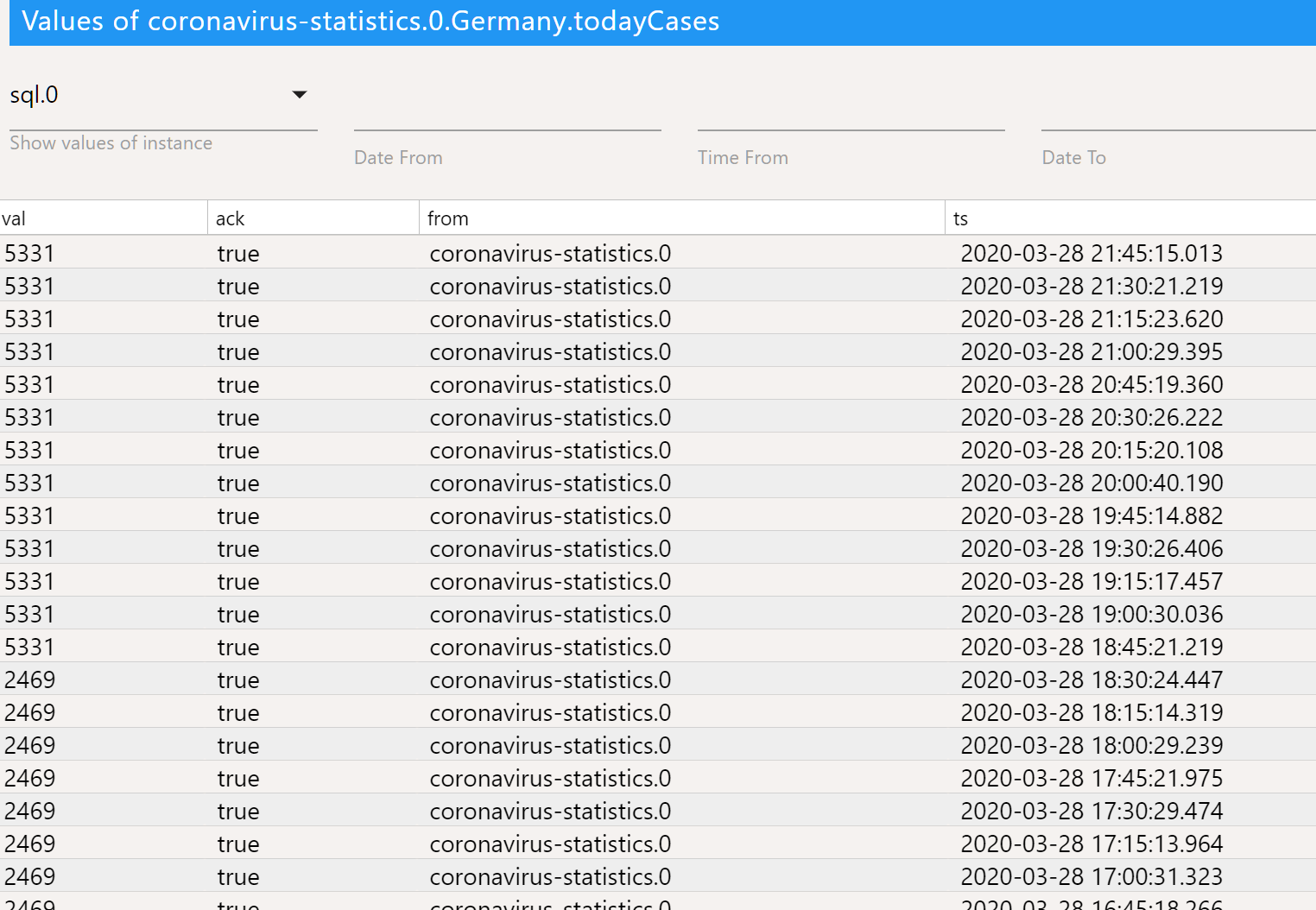Select timestamp 2020-03-28 19:45:14.882
1316x910 pixels.
[1091, 515]
